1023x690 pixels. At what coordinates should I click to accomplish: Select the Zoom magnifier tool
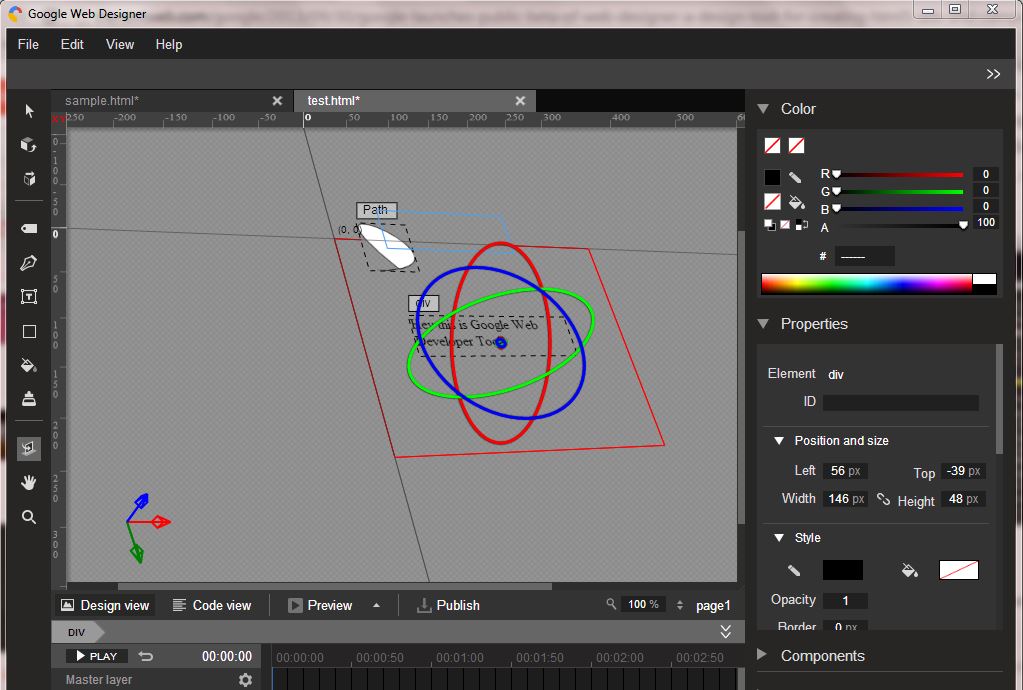(x=29, y=517)
